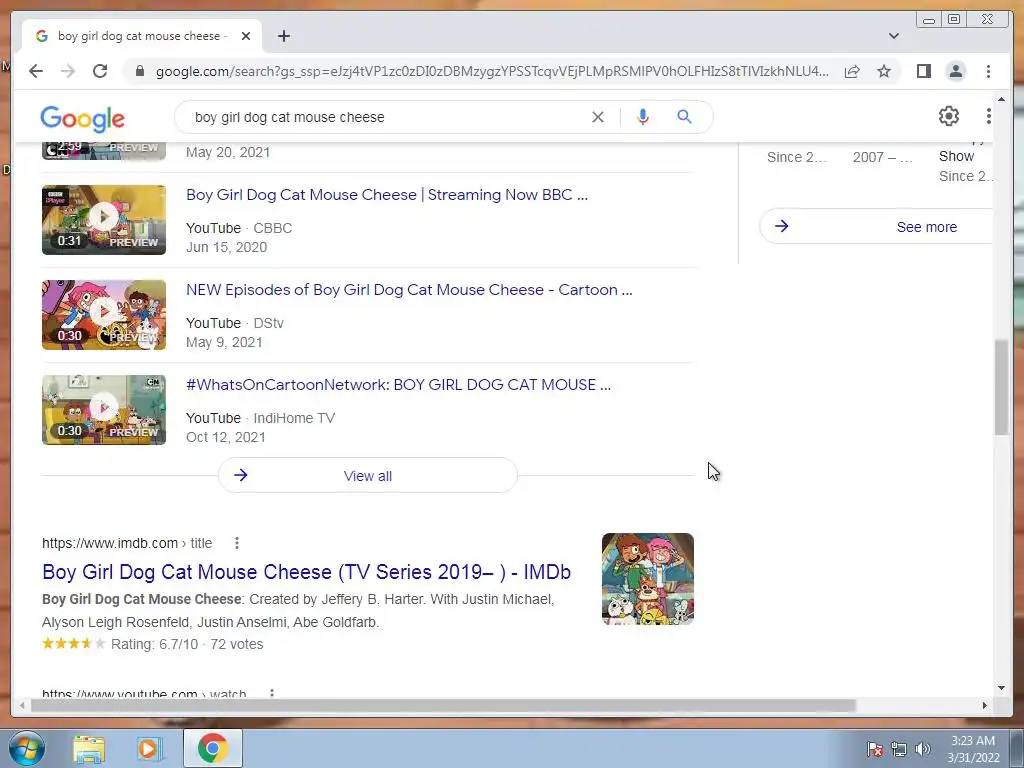Click scroll right arrow at bottom
This screenshot has height=768, width=1024.
[x=985, y=705]
